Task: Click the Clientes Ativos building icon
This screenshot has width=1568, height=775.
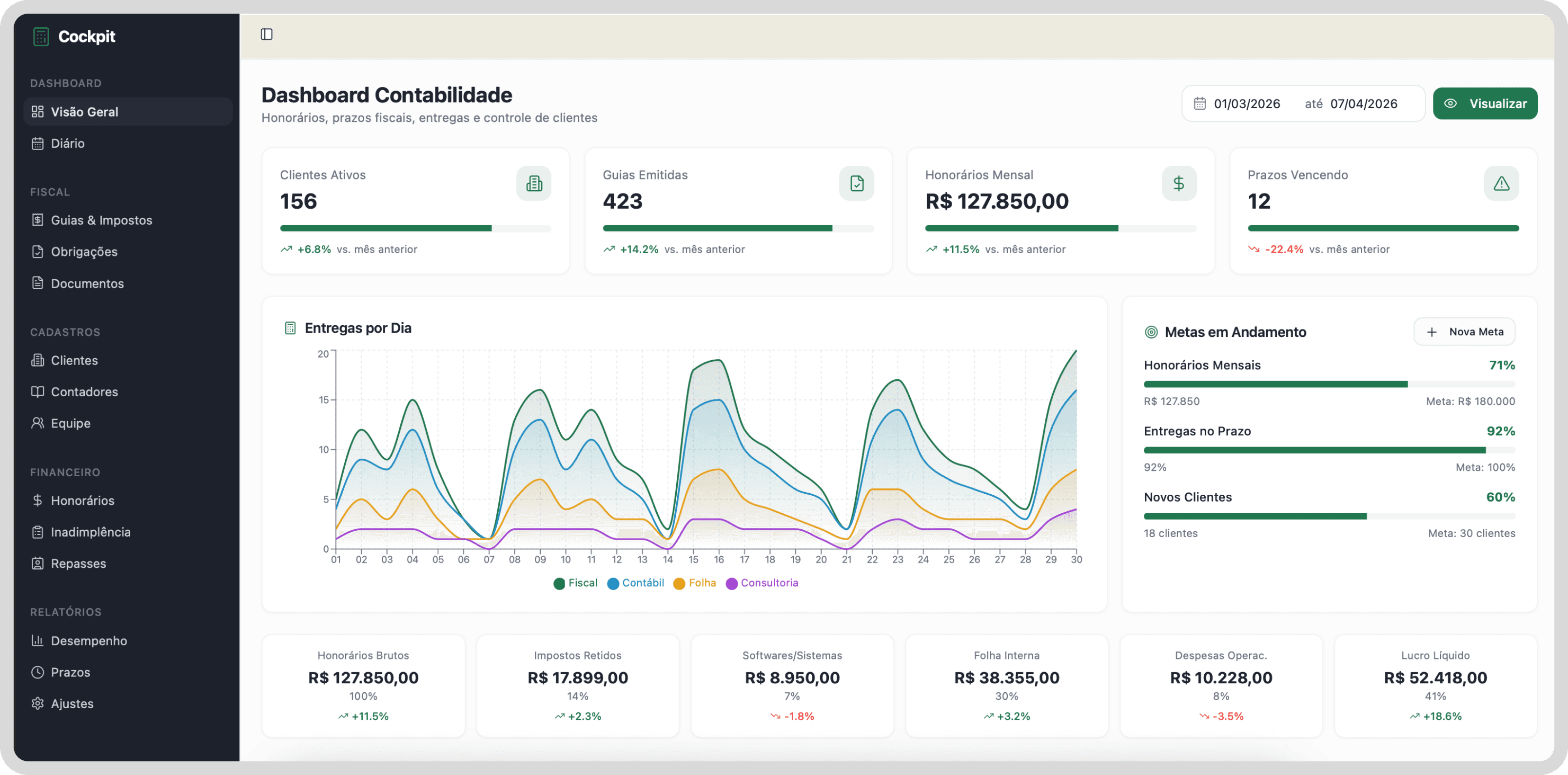Action: click(x=534, y=184)
